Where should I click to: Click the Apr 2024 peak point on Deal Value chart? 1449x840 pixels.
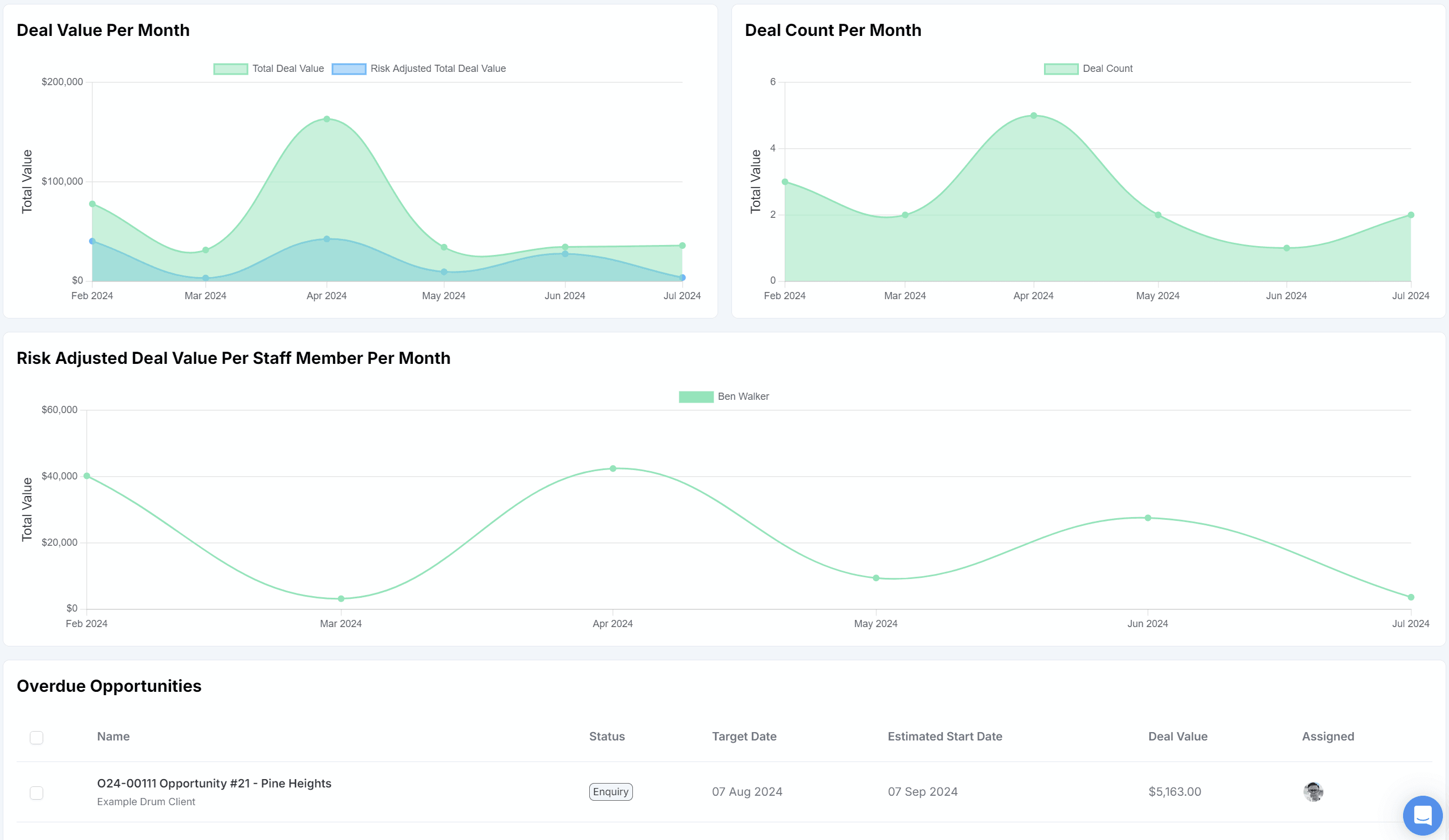click(x=326, y=119)
